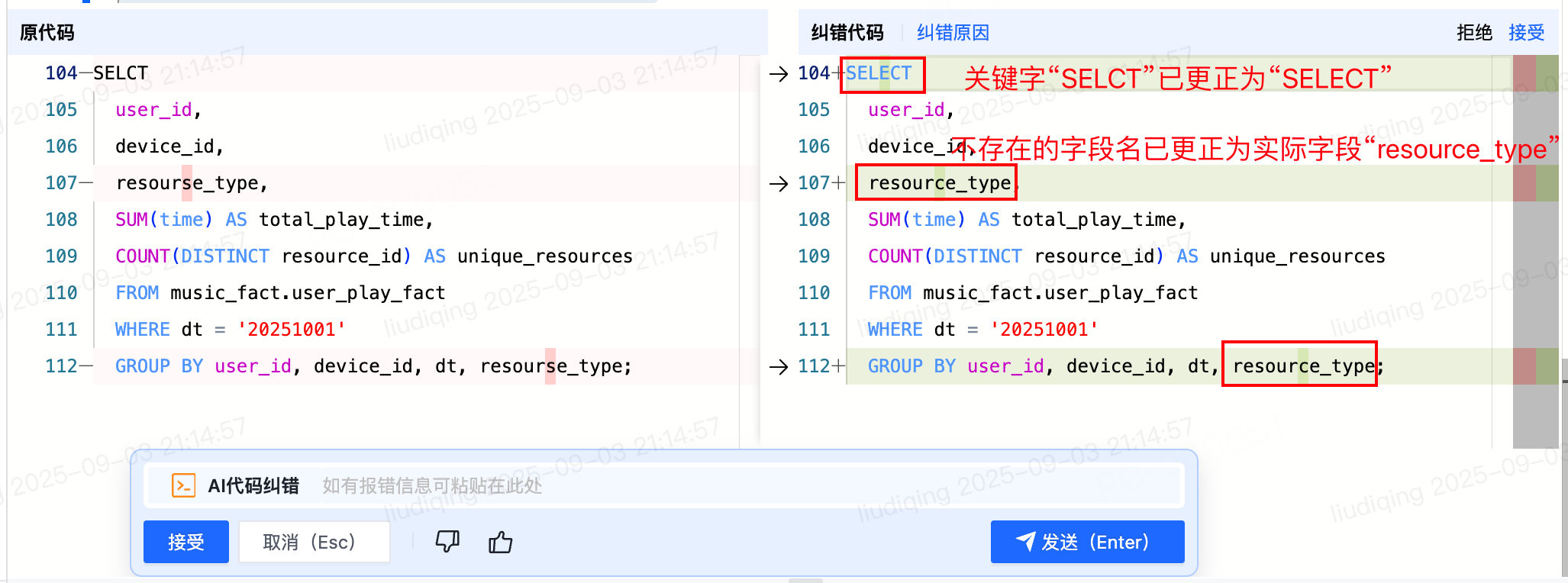Click the 发送 (Enter) button

[x=1087, y=542]
